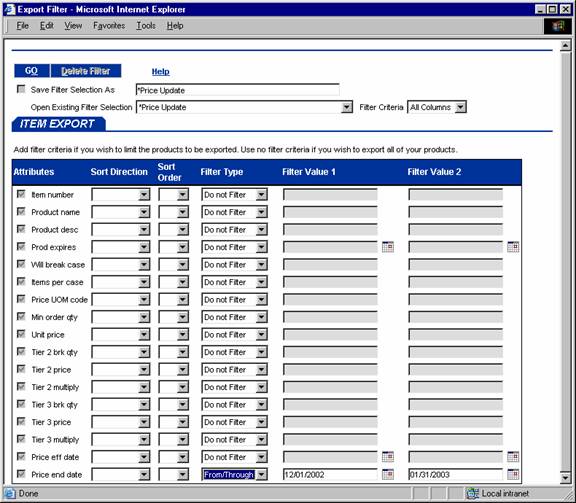Viewport: 576px width, 503px height.
Task: Open calendar for Price end date Filter Value 2
Action: (513, 474)
